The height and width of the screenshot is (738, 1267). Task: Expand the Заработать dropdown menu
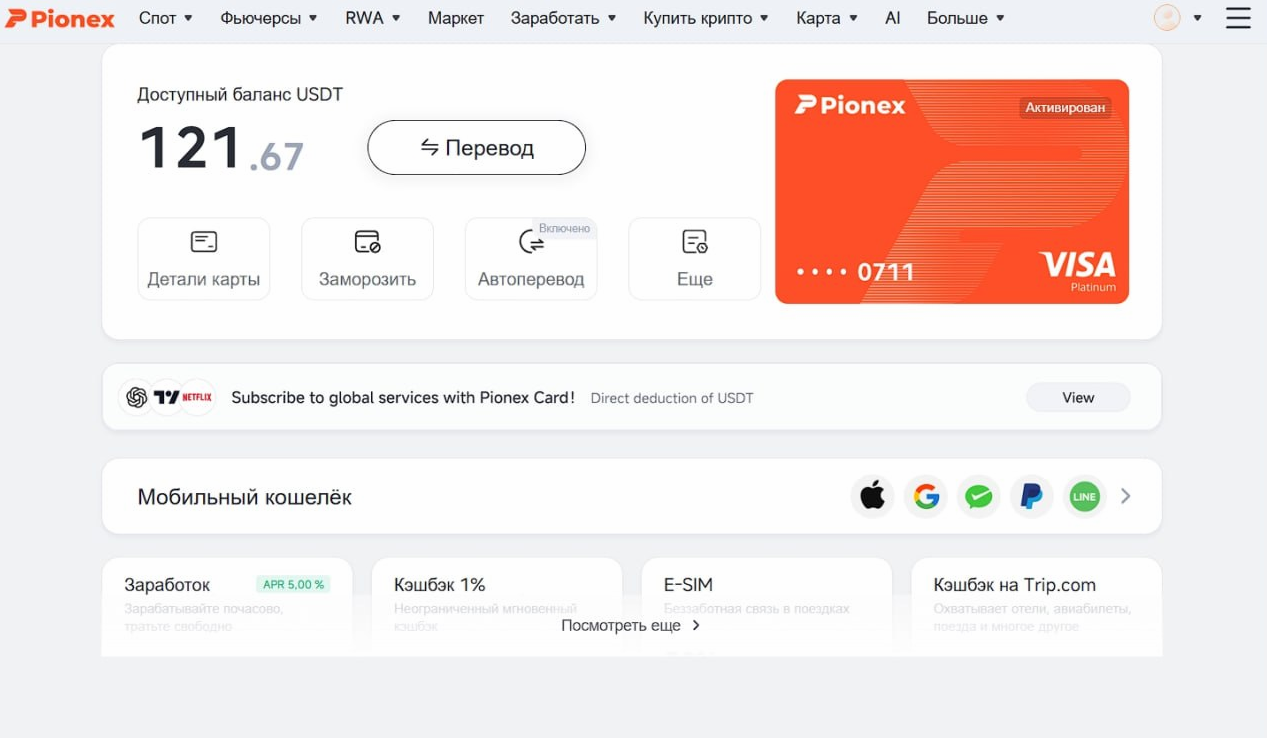pos(563,18)
